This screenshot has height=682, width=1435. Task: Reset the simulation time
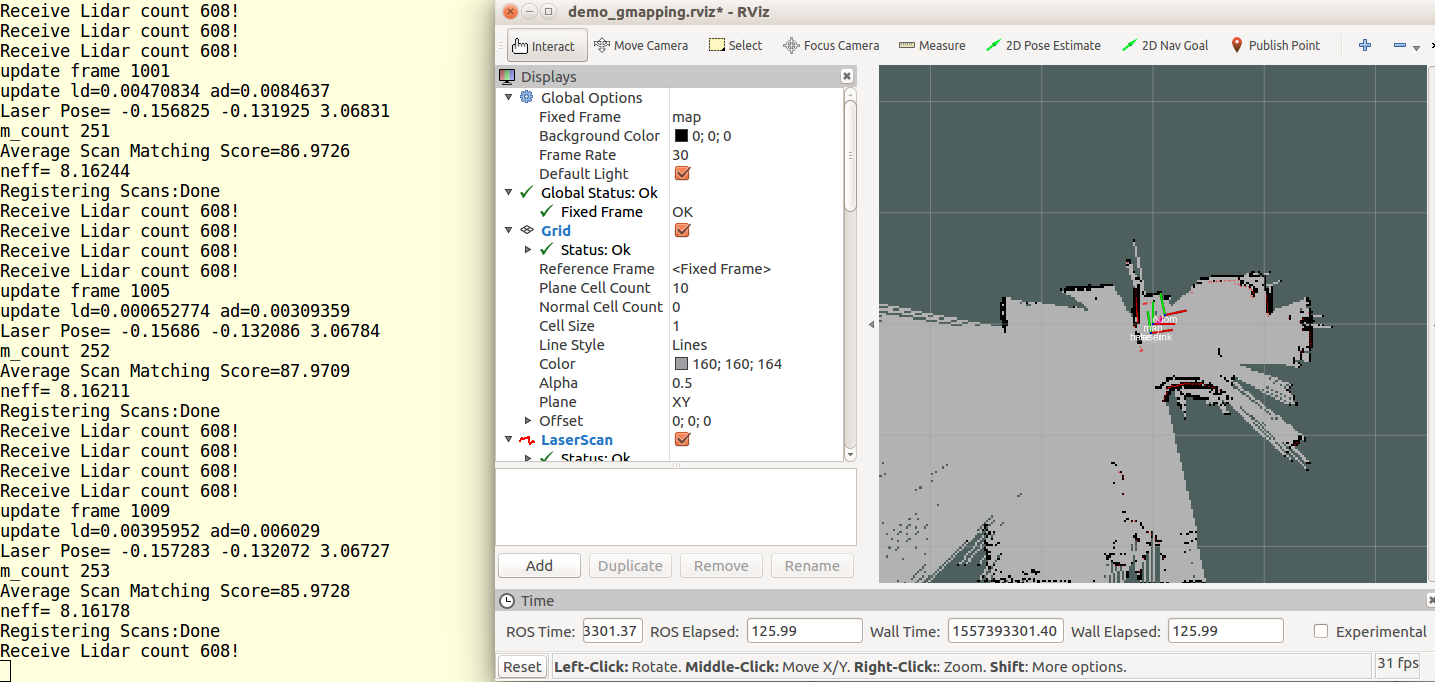[521, 665]
